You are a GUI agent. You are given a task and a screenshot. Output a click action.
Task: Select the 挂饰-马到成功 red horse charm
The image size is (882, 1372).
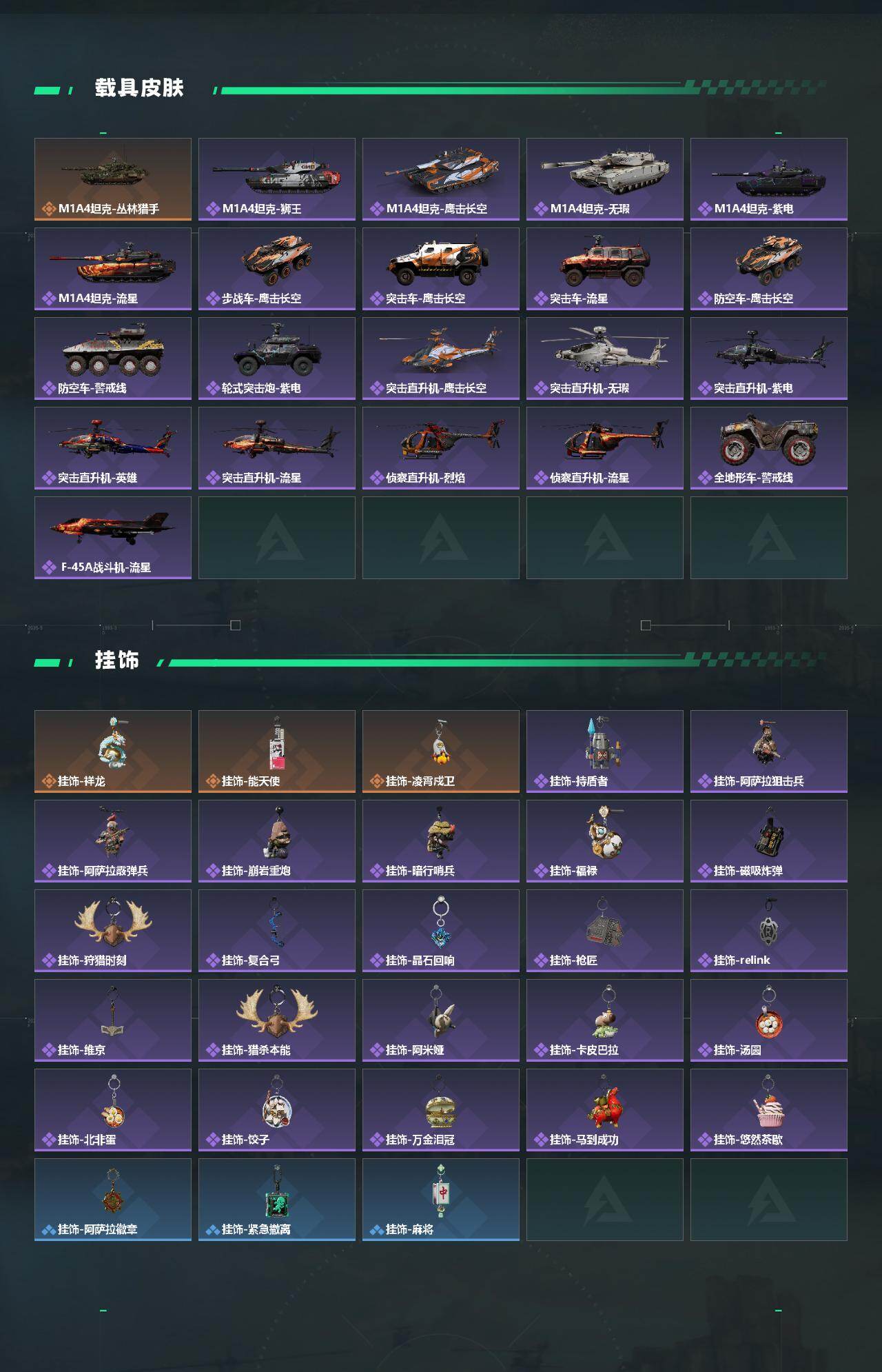coord(605,1110)
